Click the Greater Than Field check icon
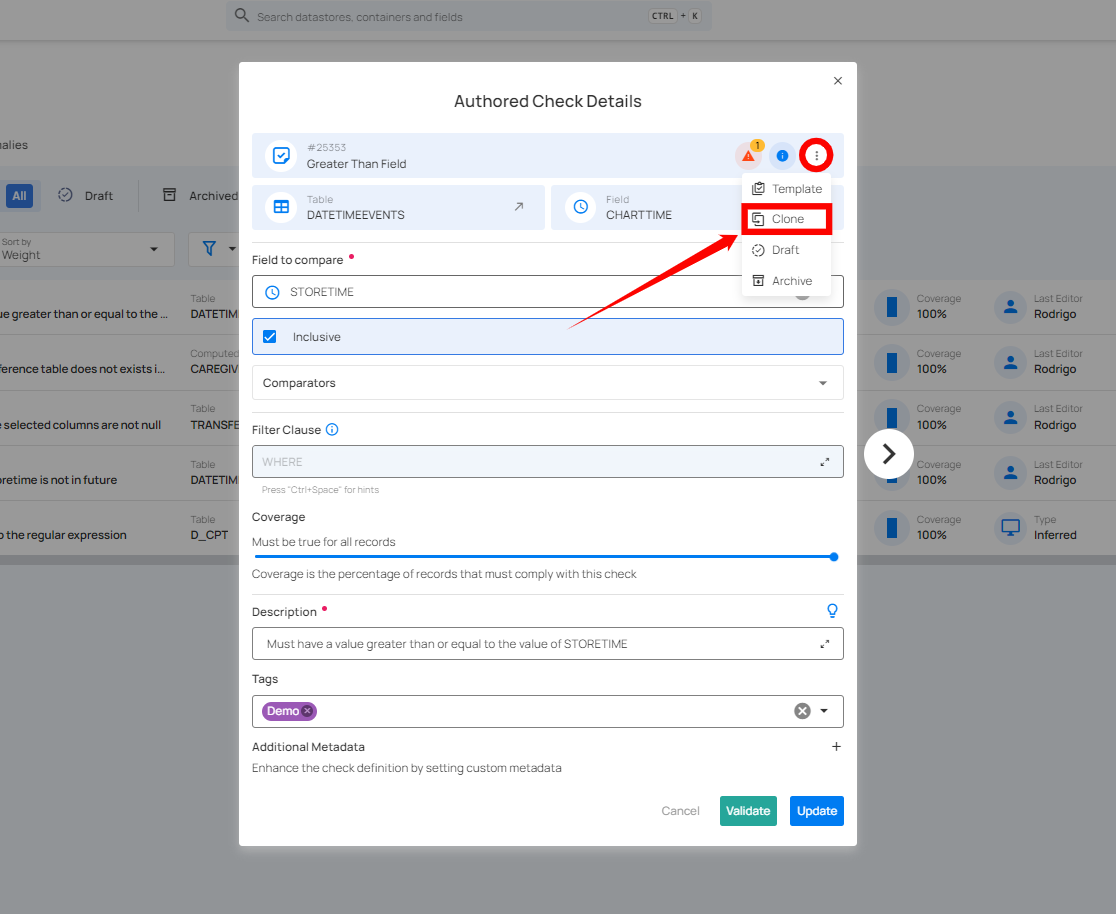Image resolution: width=1116 pixels, height=914 pixels. pos(282,155)
